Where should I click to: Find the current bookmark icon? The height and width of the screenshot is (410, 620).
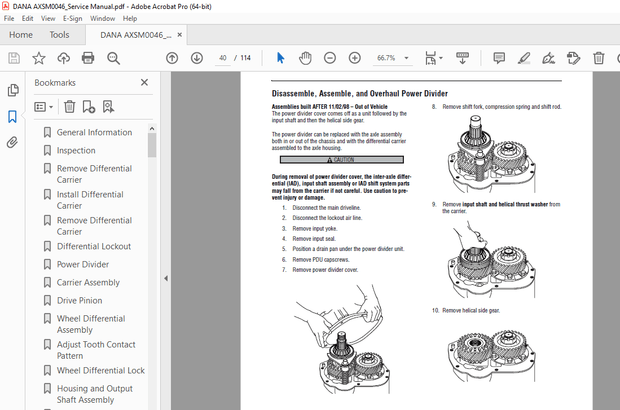108,107
